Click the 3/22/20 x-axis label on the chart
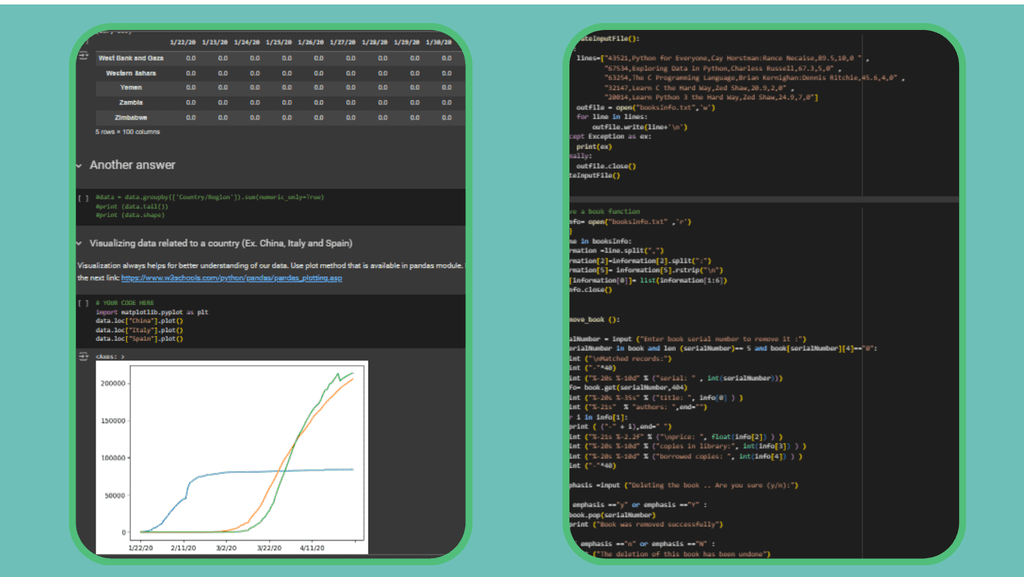Image resolution: width=1024 pixels, height=577 pixels. [269, 548]
